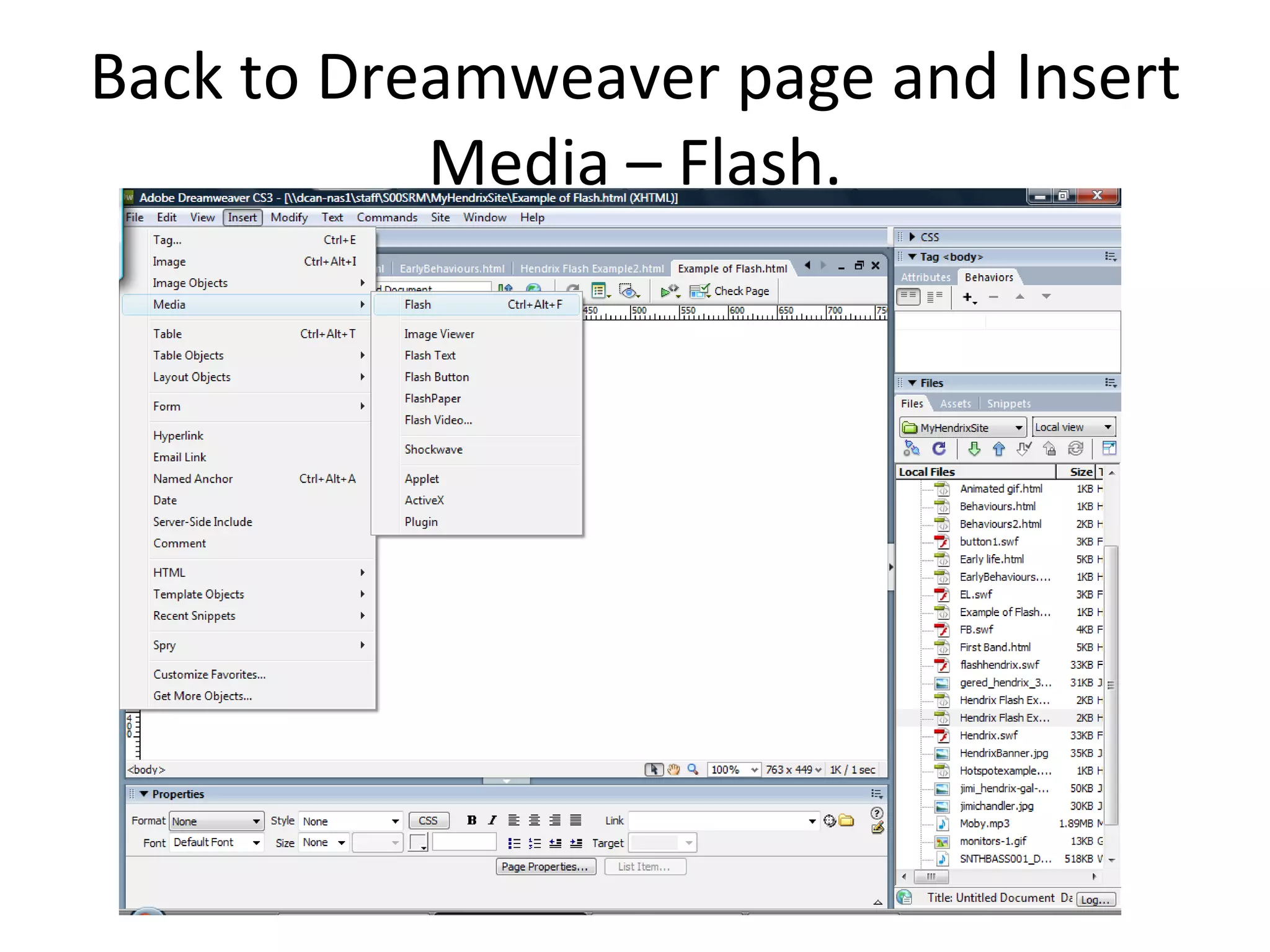Click Expand to show local and remote sites
The width and height of the screenshot is (1270, 952).
(1109, 448)
